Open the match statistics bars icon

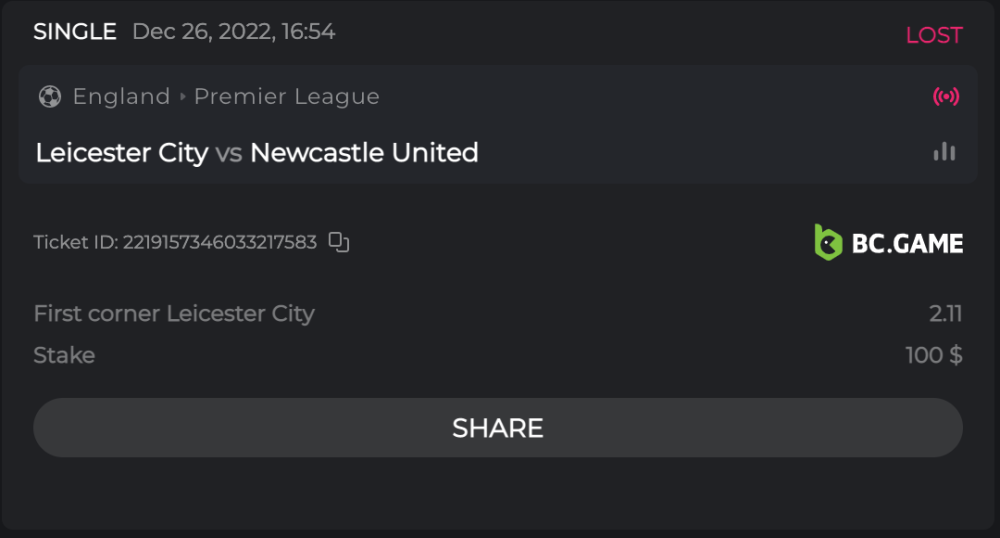(x=944, y=152)
